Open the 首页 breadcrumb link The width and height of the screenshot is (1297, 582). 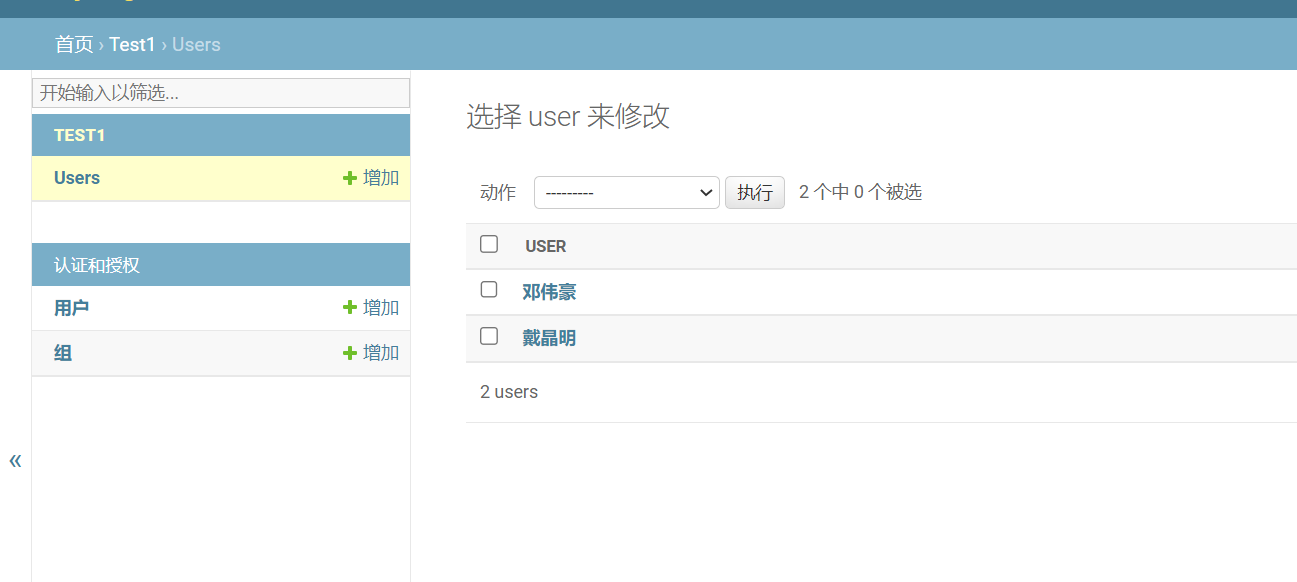coord(74,45)
